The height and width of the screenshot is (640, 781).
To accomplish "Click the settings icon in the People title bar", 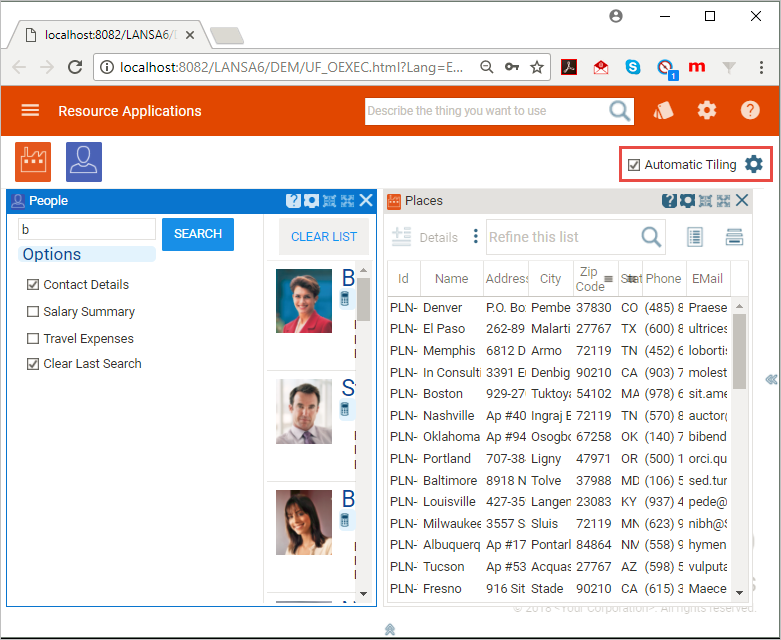I will click(311, 201).
